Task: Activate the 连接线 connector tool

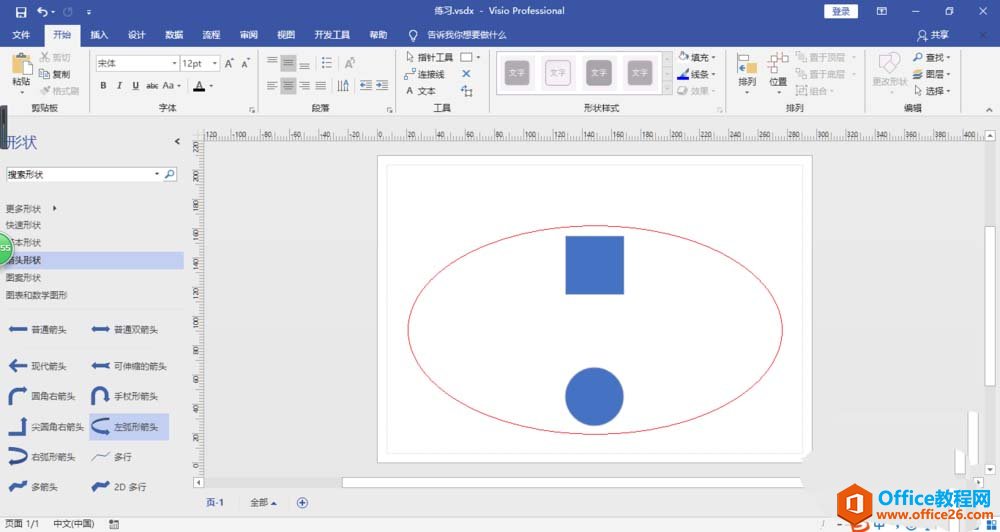Action: pos(424,74)
